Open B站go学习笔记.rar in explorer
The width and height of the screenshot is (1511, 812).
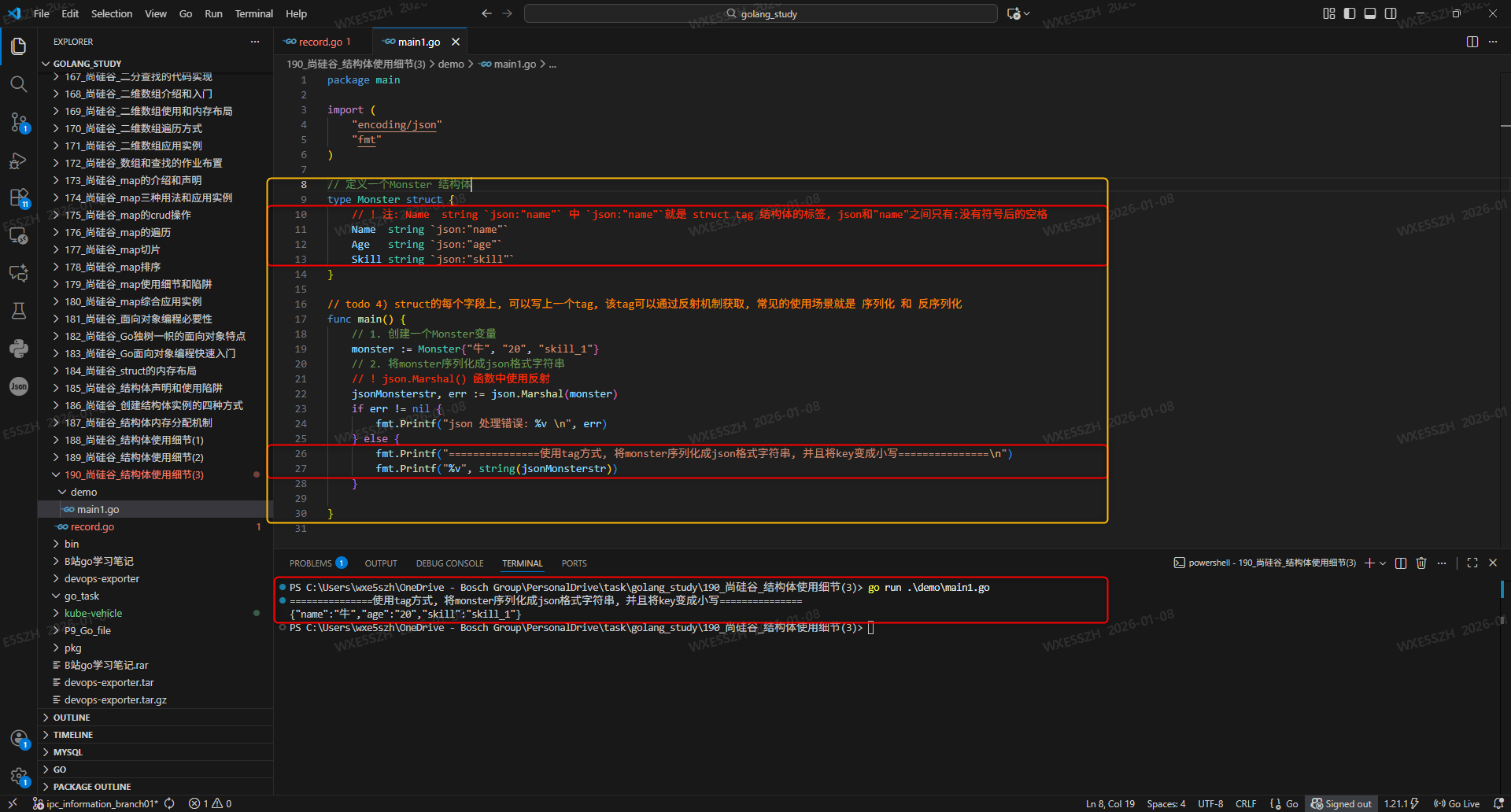pos(155,665)
